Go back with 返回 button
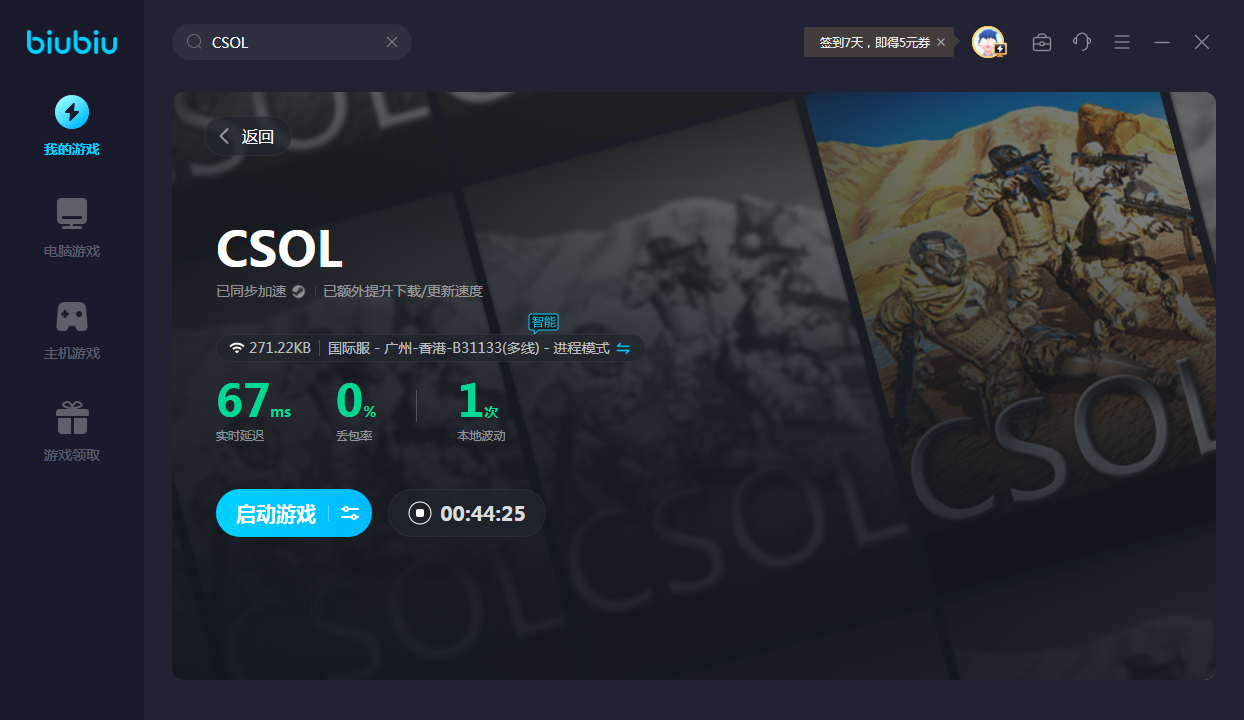The height and width of the screenshot is (720, 1244). pos(247,137)
